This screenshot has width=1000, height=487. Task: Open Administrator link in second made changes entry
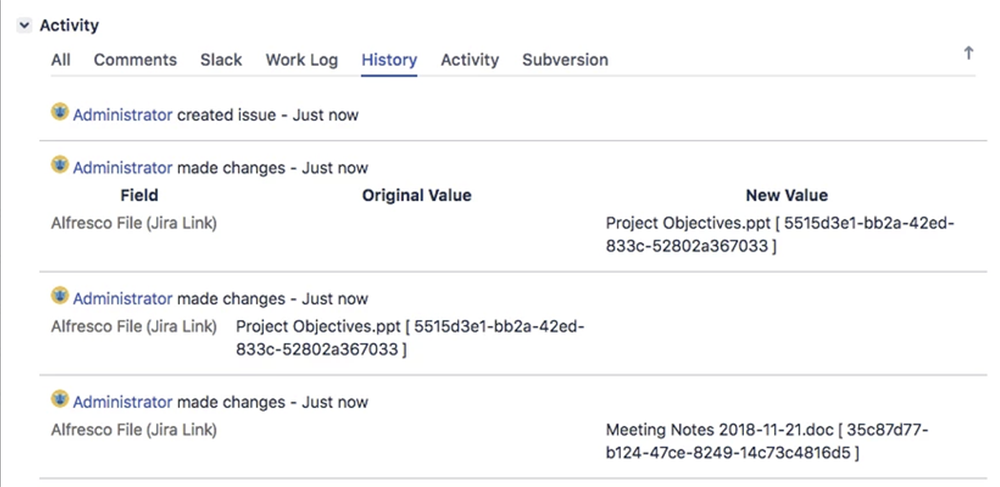[x=122, y=299]
